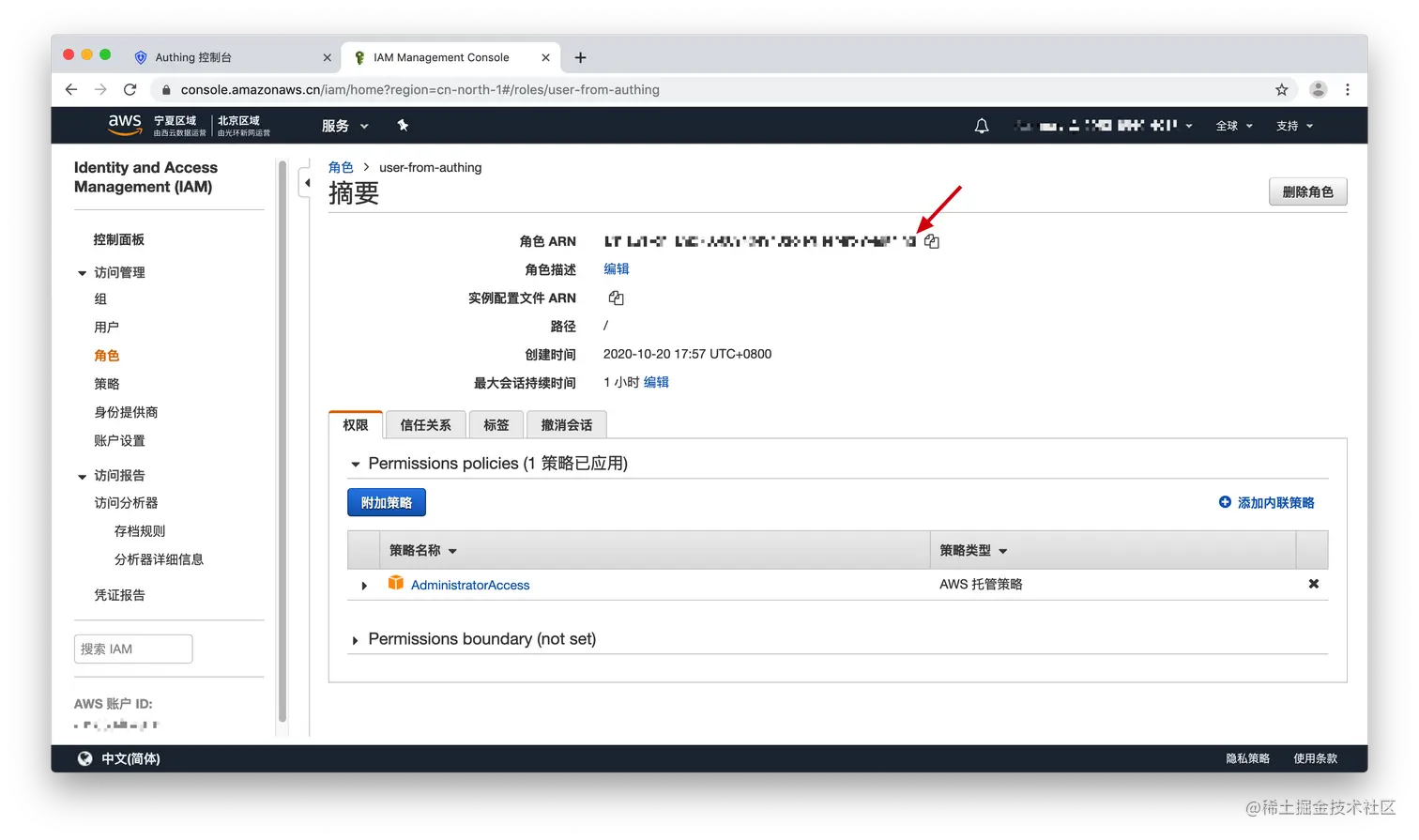
Task: Detach AdministratorAccess policy with the X
Action: pos(1313,584)
